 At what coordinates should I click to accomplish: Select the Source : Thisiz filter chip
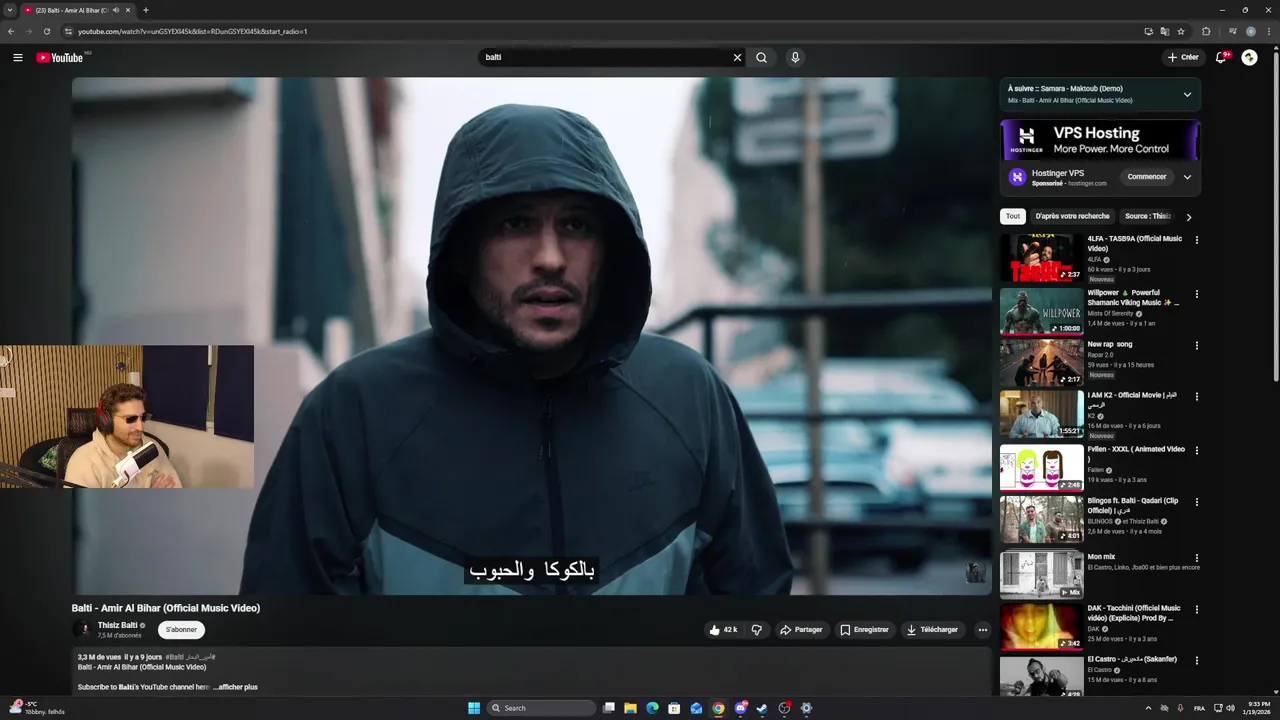point(1147,216)
